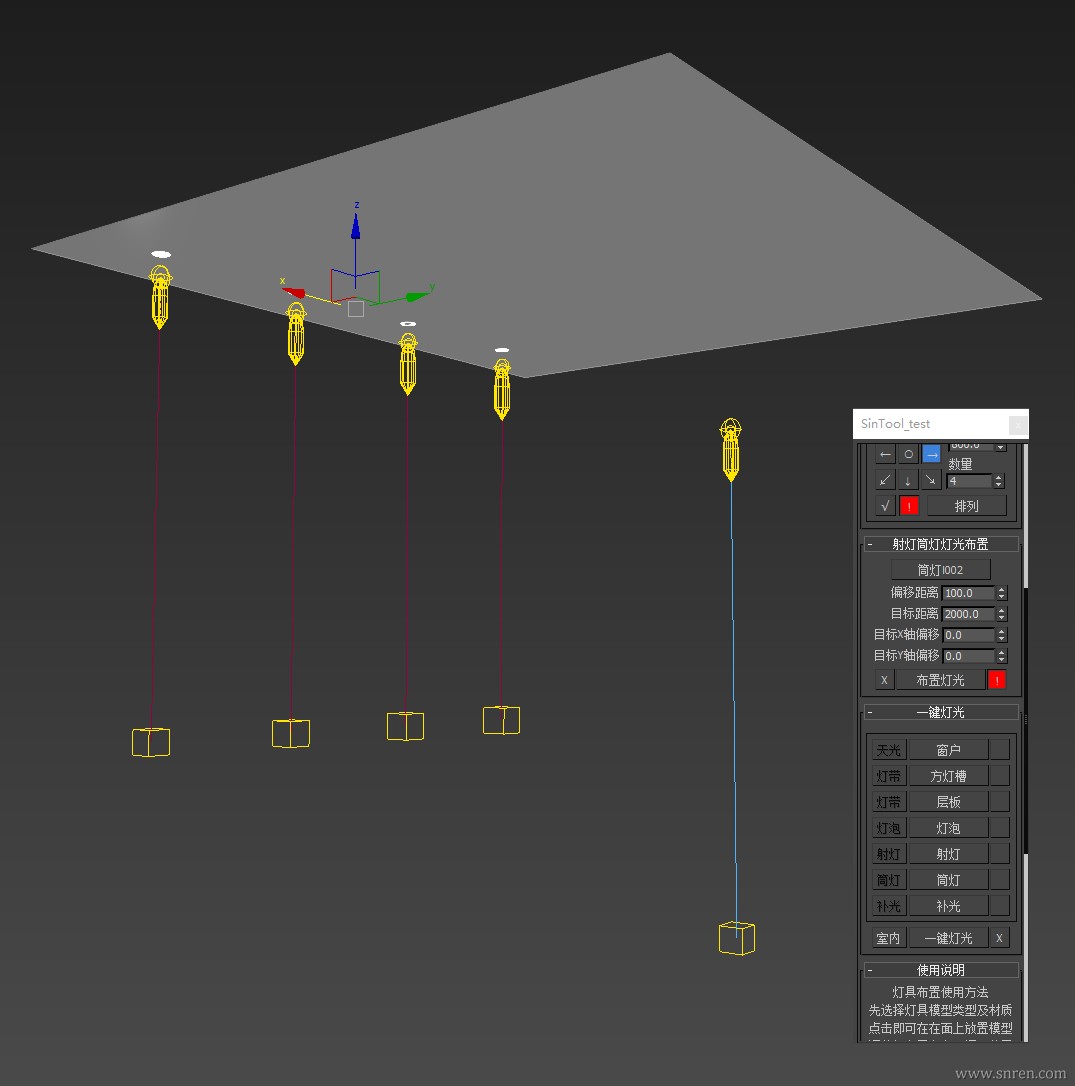This screenshot has width=1075, height=1086.
Task: Click the 窗户 button
Action: (x=948, y=750)
